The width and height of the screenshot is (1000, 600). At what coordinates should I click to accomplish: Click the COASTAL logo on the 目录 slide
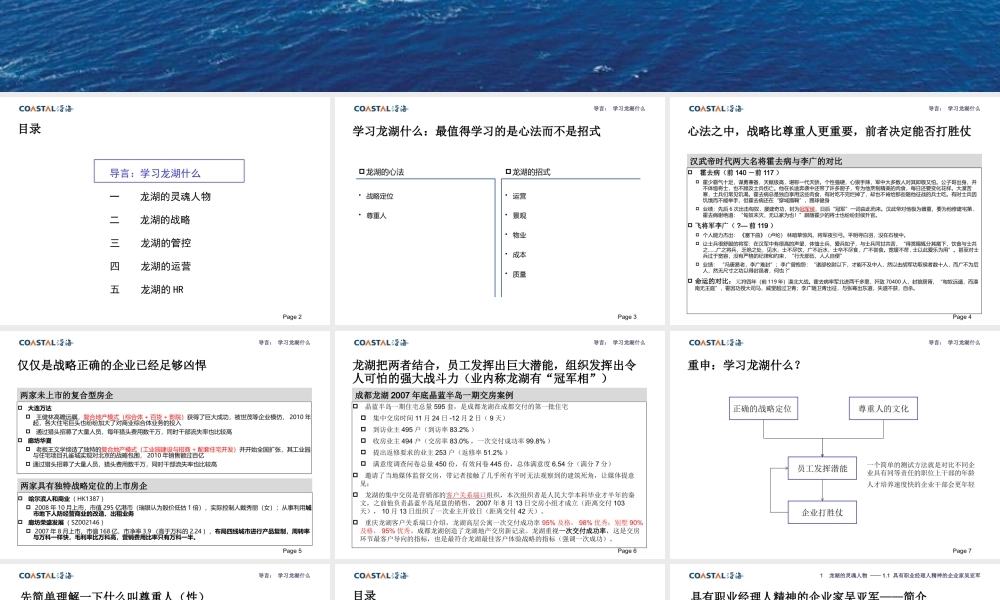pyautogui.click(x=46, y=109)
